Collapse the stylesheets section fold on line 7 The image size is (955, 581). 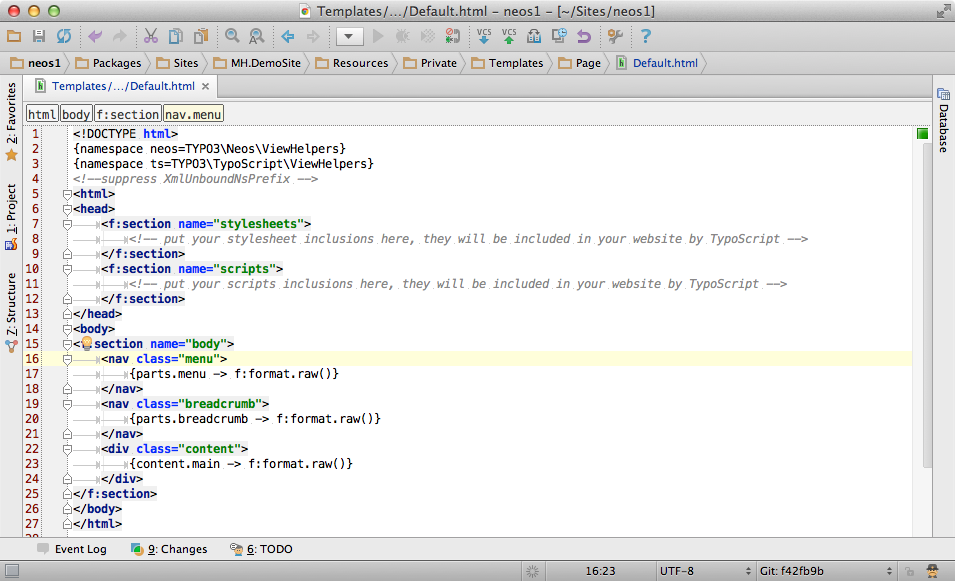pyautogui.click(x=68, y=225)
